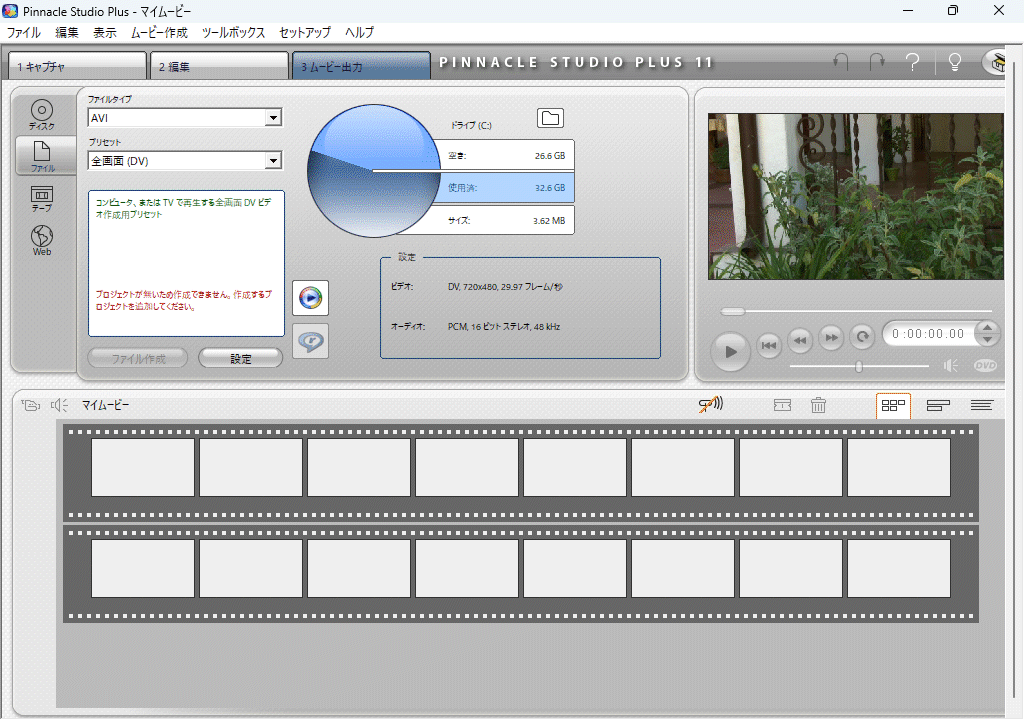Click the fast rewind button
Screen dimensions: 1024x720
[x=800, y=339]
